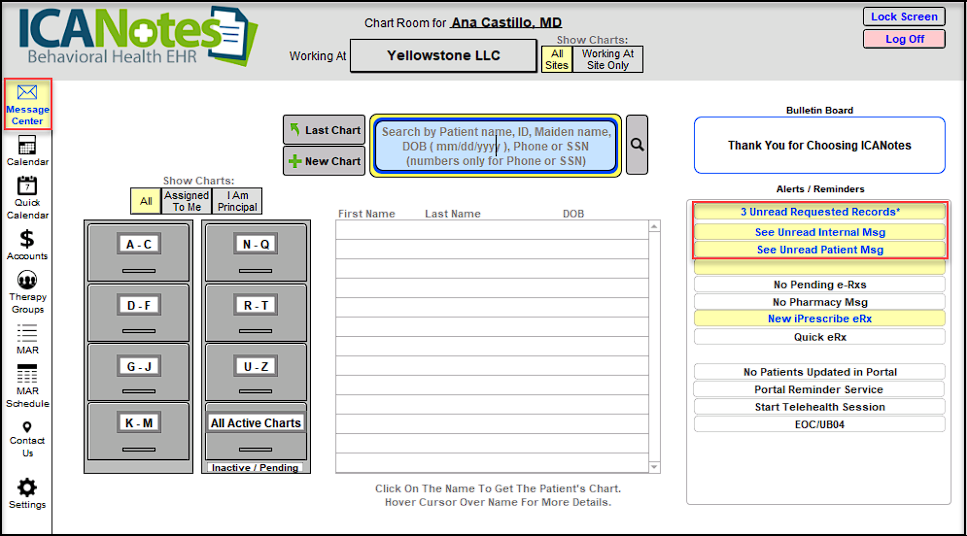
Task: Click the ICANotes logo
Action: coord(138,37)
